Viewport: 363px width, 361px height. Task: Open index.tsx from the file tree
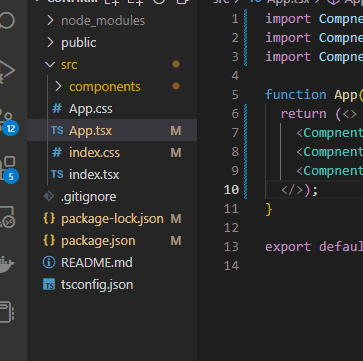click(94, 175)
